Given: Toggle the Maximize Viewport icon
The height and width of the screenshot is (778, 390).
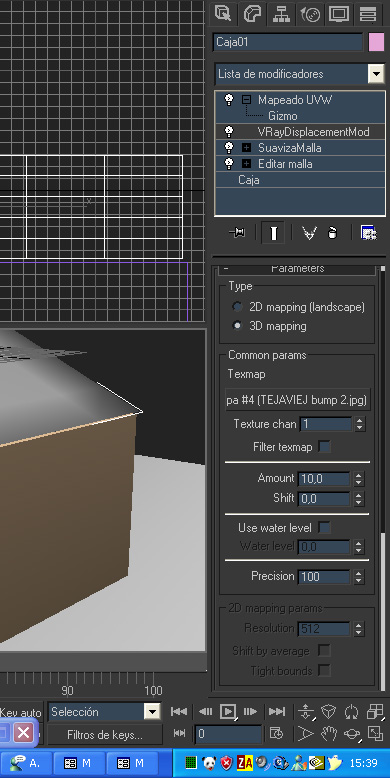Looking at the screenshot, I should pos(375,733).
